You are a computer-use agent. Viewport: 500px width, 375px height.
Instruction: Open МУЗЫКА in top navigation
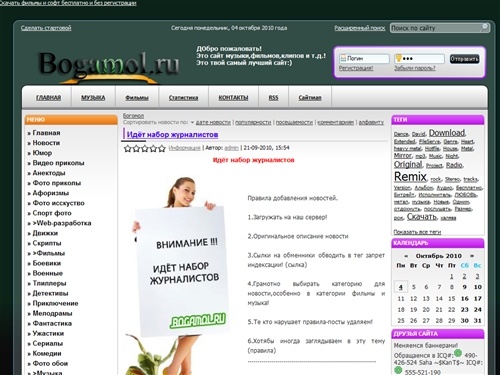93,98
